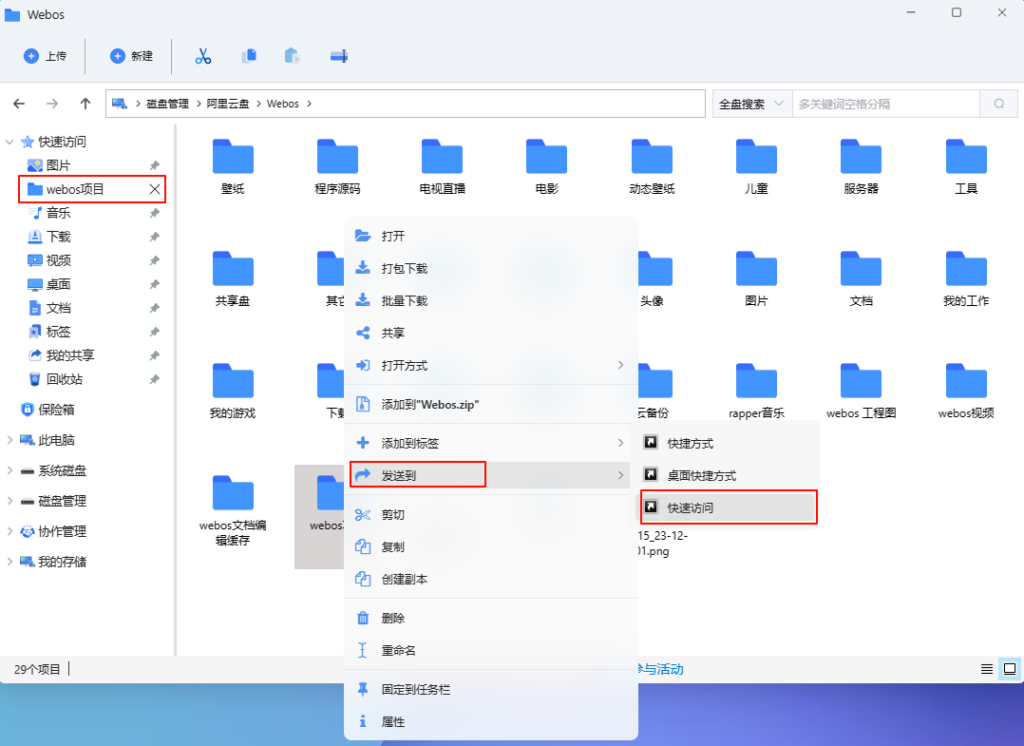Toggle list view at the bottom right

[x=988, y=669]
